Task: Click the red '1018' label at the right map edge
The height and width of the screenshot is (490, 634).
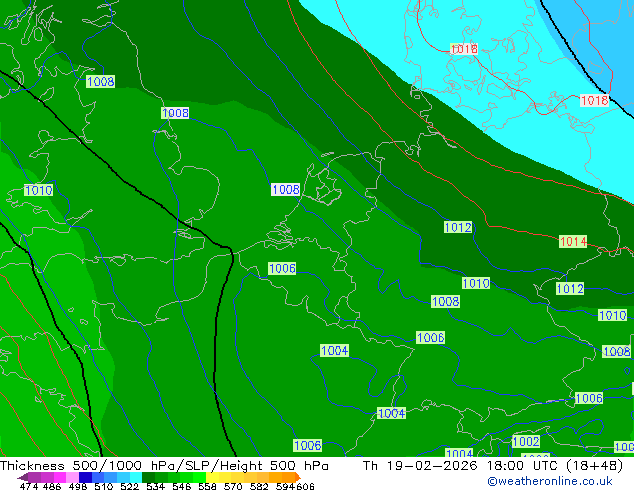Action: 594,100
